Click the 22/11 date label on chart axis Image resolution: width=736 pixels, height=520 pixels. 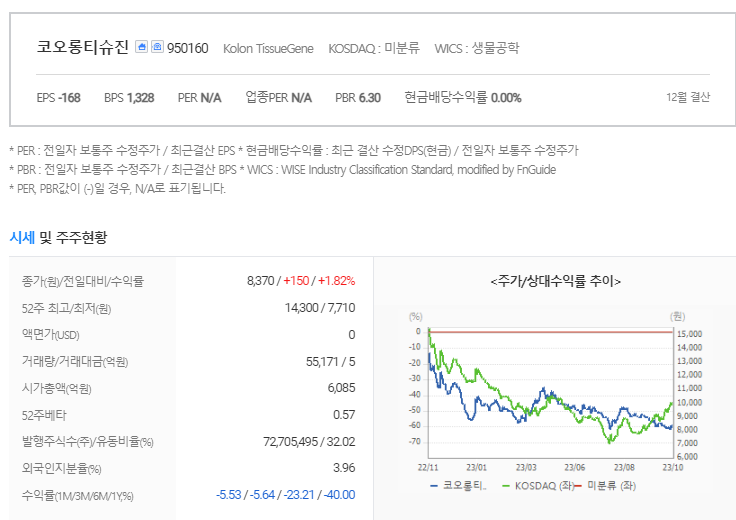pyautogui.click(x=428, y=467)
